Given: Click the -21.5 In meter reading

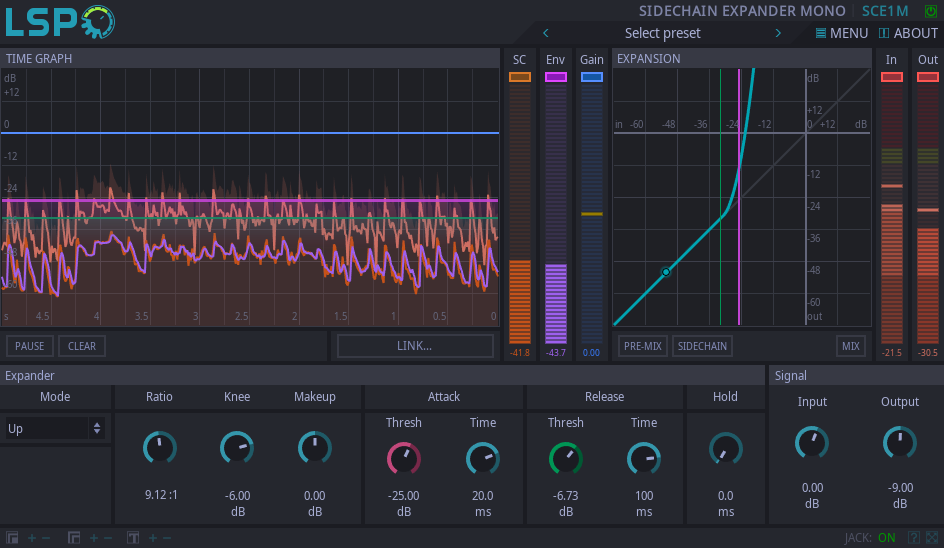Looking at the screenshot, I should [892, 353].
